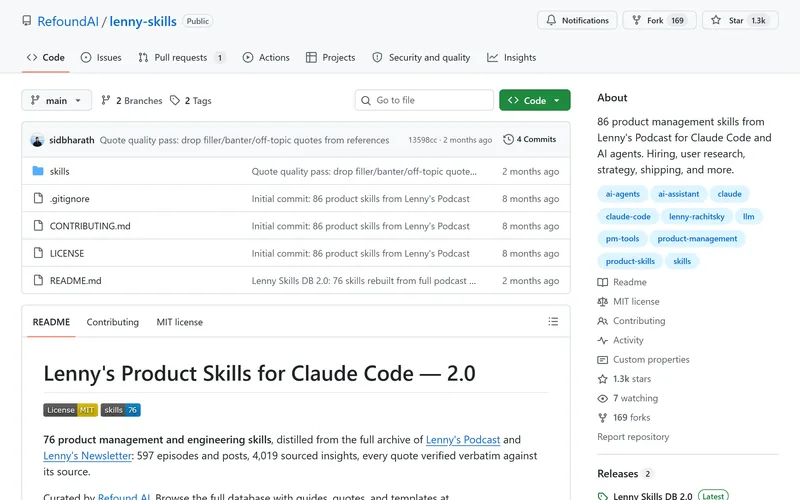Click the Security shield icon

pyautogui.click(x=377, y=57)
